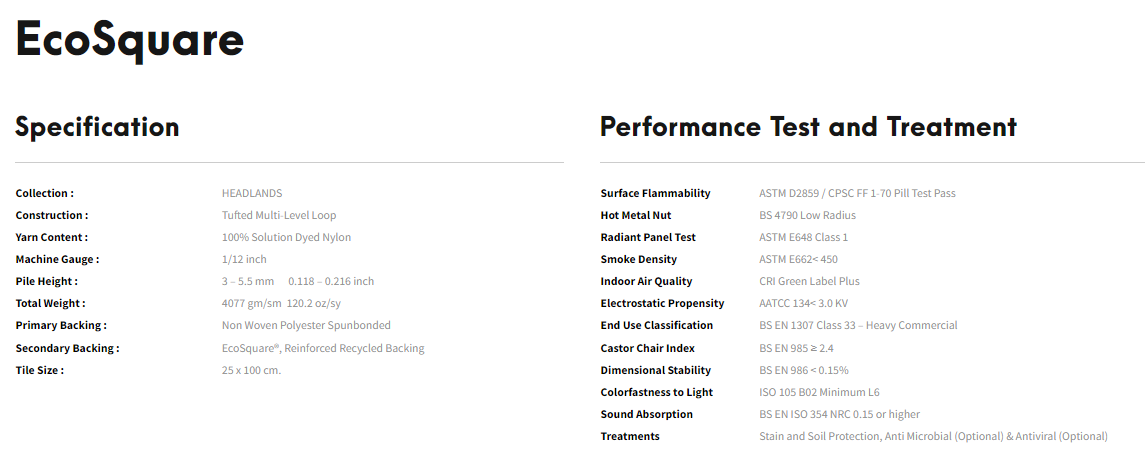
Task: Click the Colorfastness to Light label
Action: 656,392
